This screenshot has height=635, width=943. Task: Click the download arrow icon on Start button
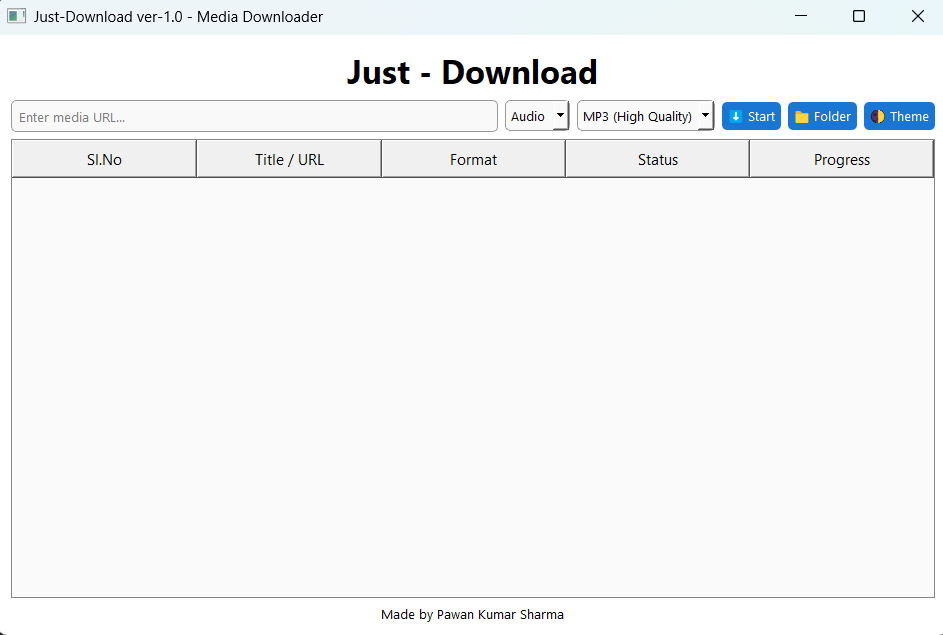[x=735, y=116]
